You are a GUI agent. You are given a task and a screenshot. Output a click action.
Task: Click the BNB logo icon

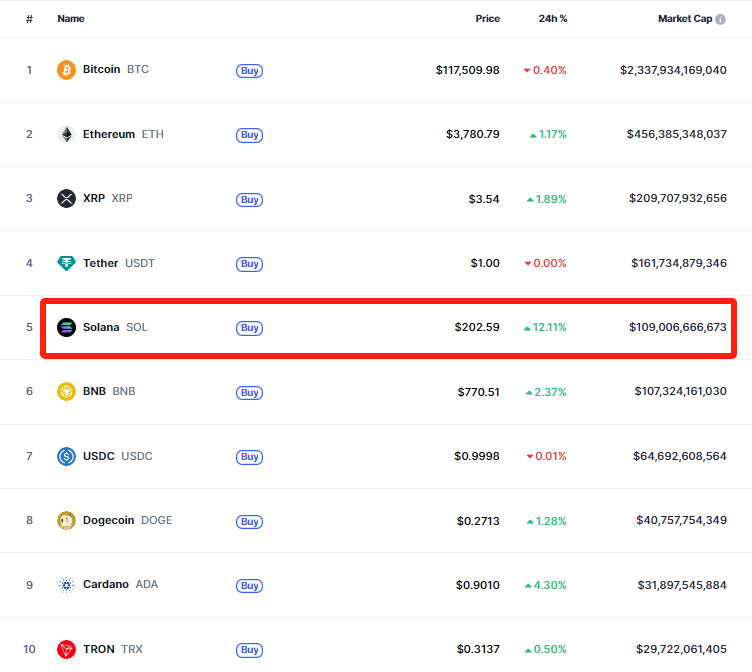click(x=66, y=391)
